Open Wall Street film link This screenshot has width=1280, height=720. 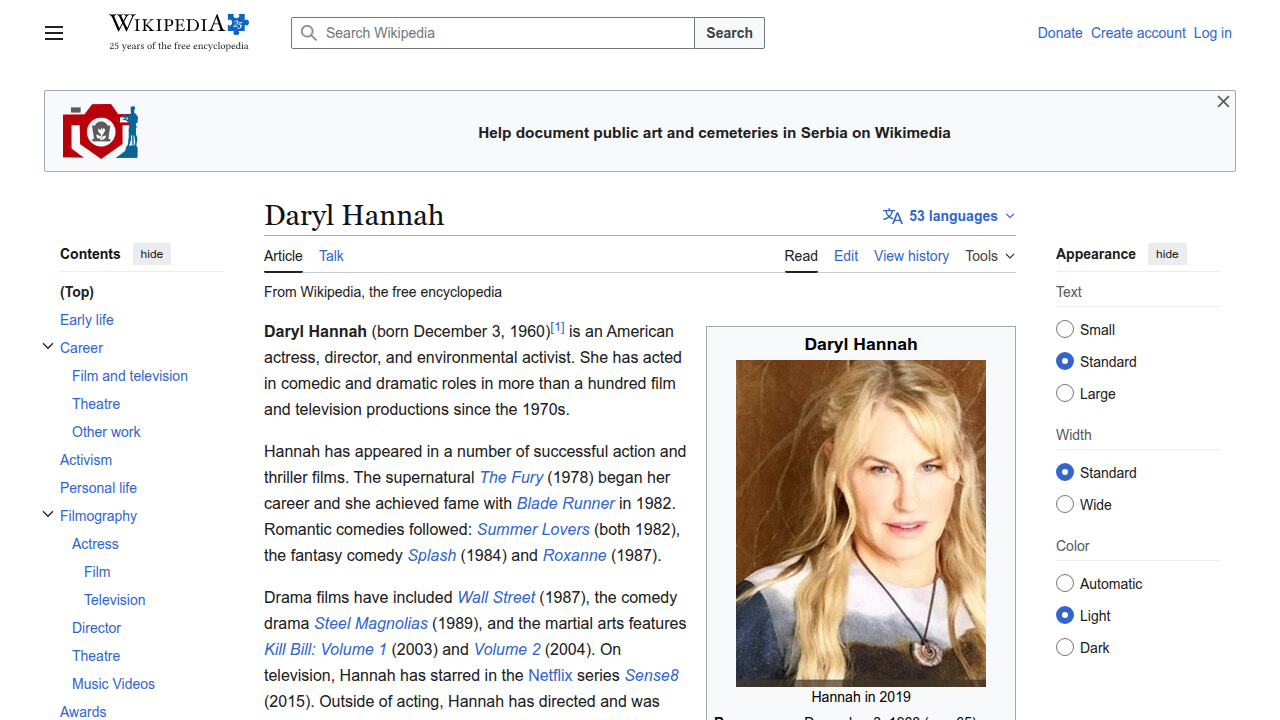(497, 597)
